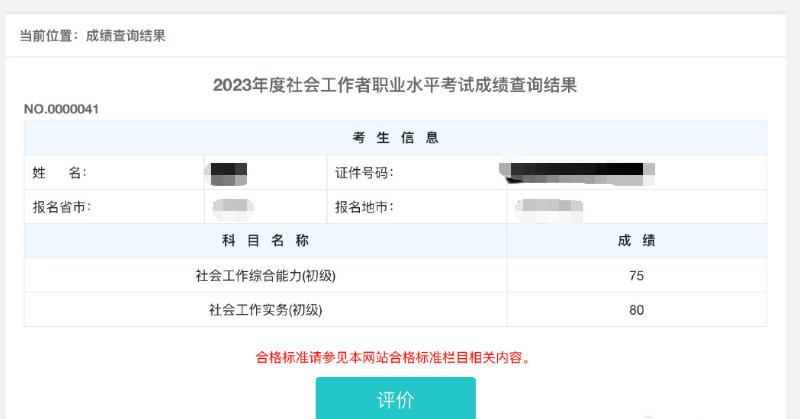Image resolution: width=800 pixels, height=419 pixels.
Task: Click the 报名地市 label
Action: (x=364, y=207)
